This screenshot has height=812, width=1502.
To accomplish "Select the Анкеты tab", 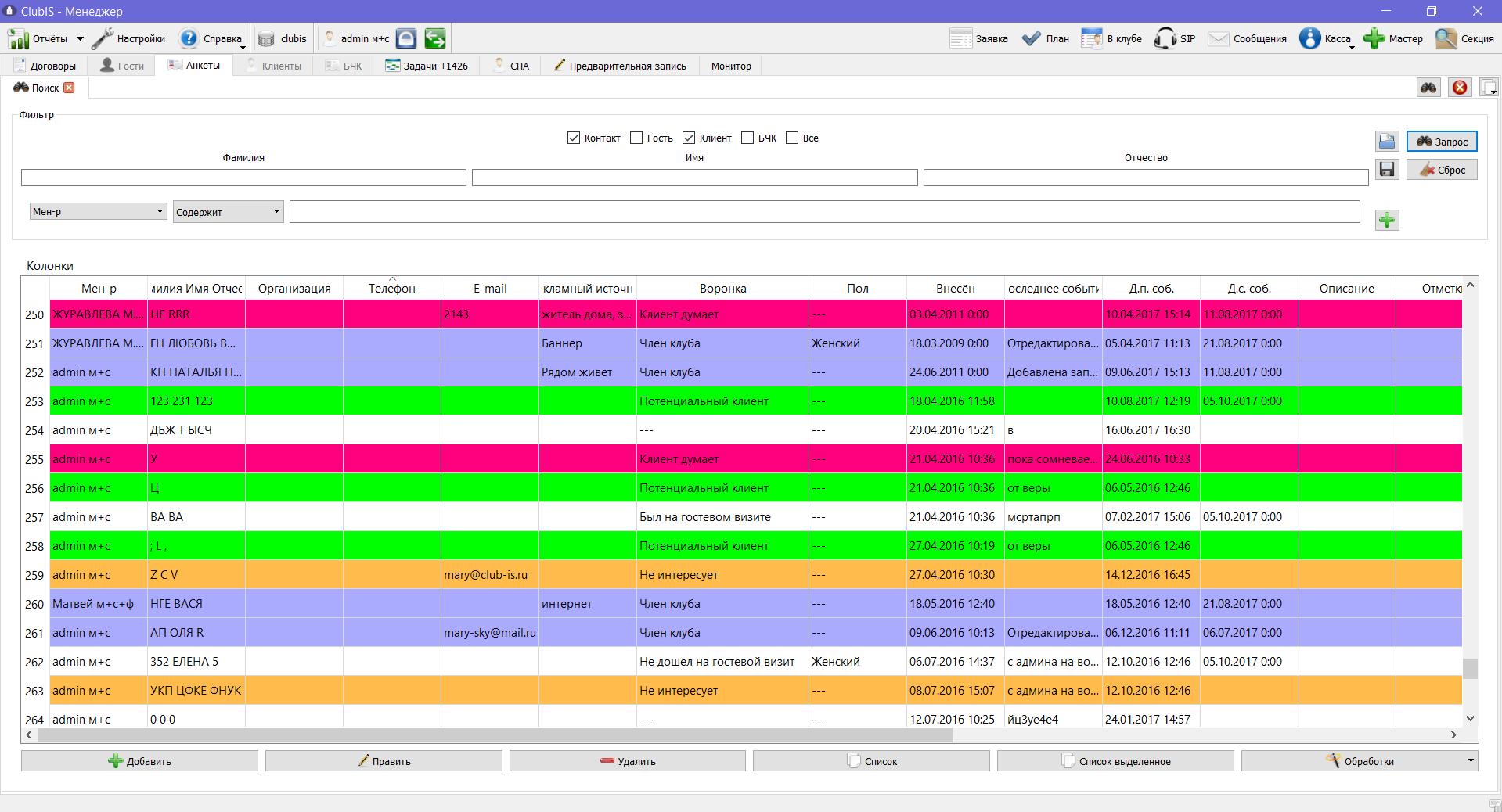I will coord(194,66).
